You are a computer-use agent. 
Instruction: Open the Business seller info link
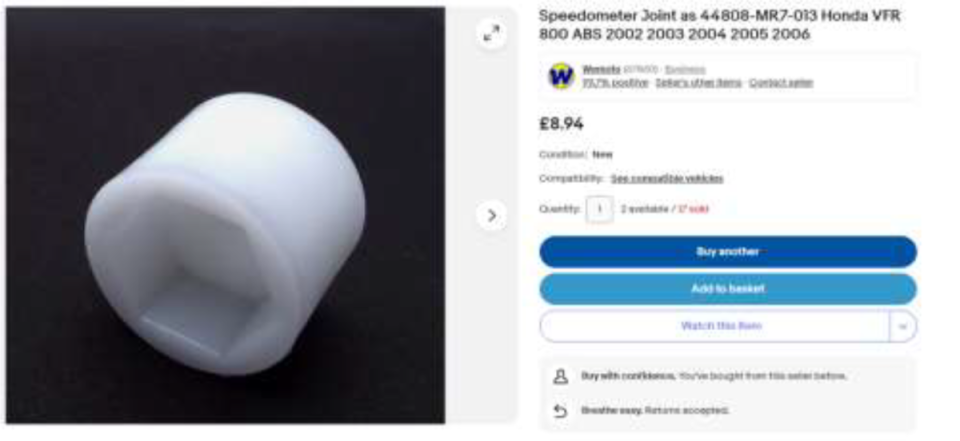tap(685, 69)
